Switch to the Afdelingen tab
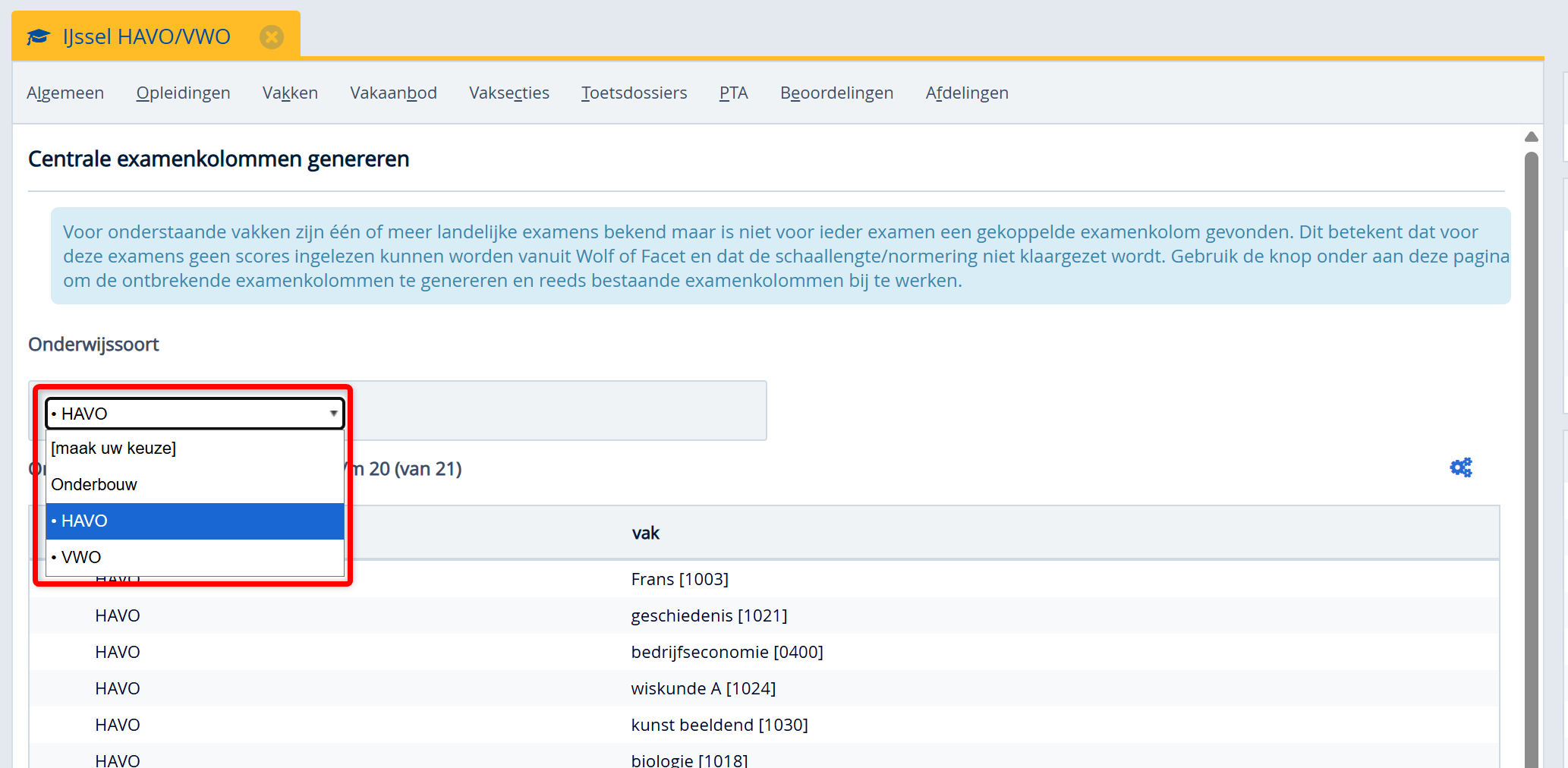This screenshot has height=768, width=1568. [966, 93]
